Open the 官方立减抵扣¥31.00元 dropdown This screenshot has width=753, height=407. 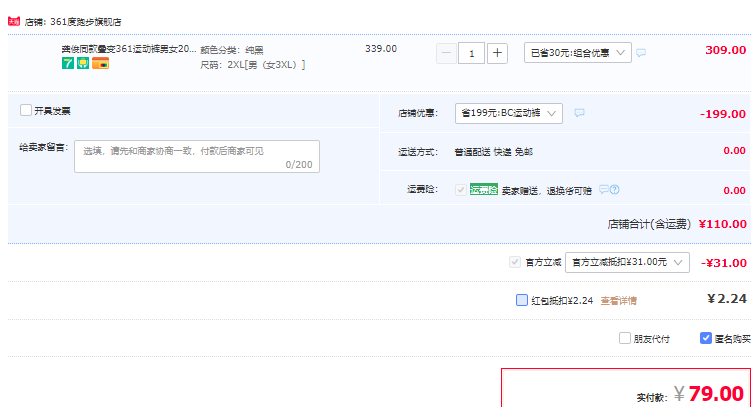(627, 263)
